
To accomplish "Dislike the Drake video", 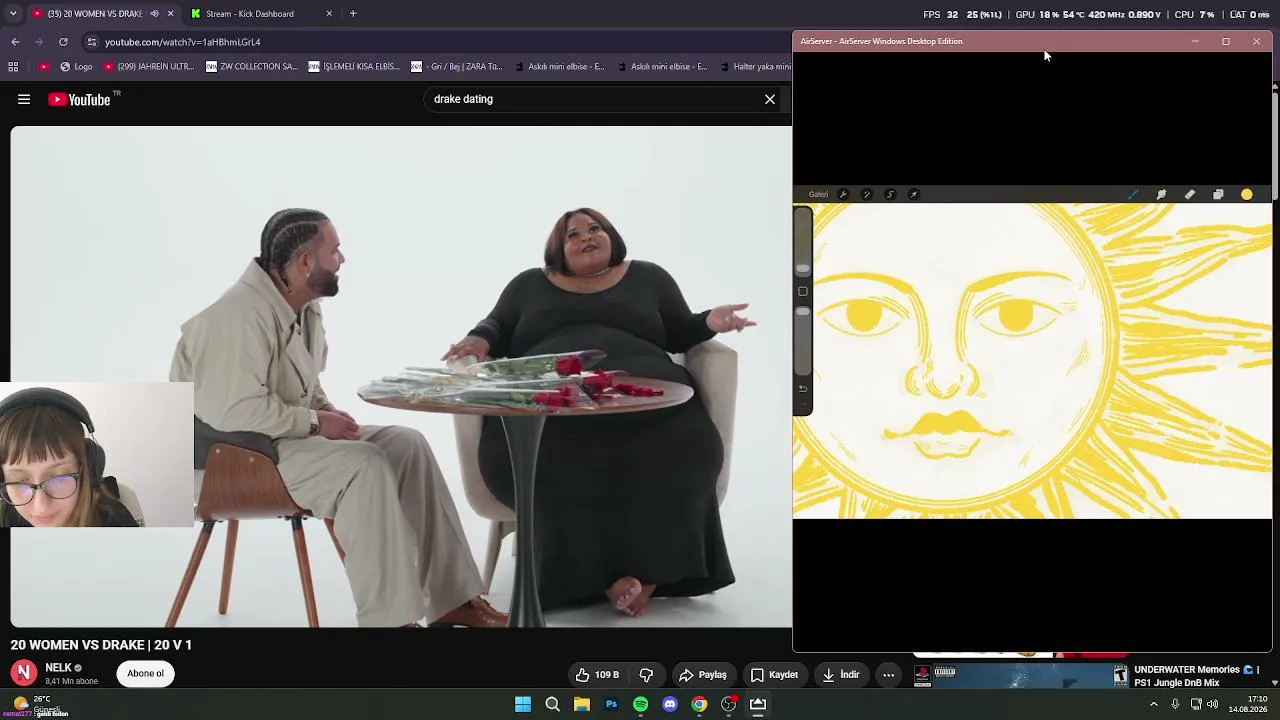I will pos(646,675).
